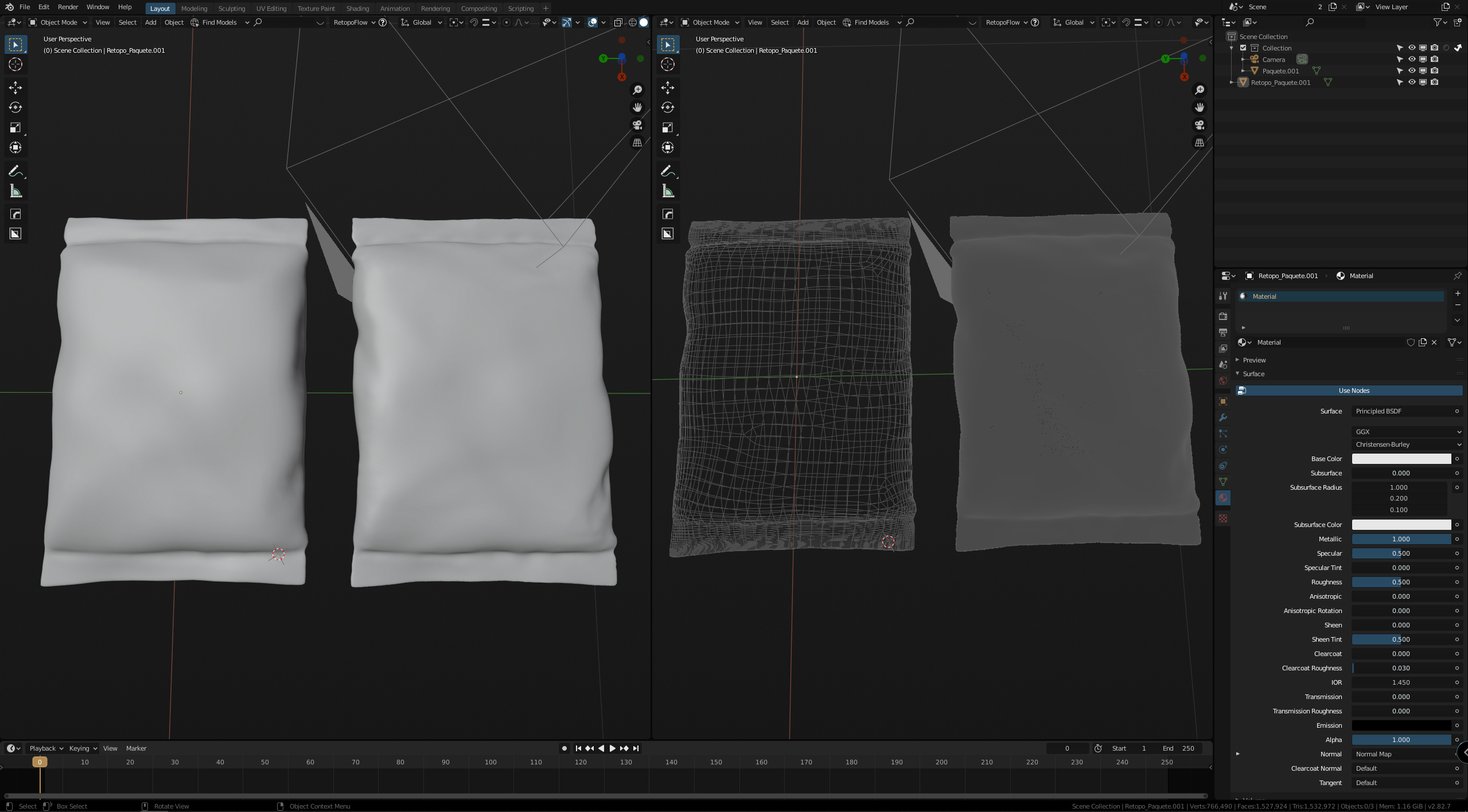This screenshot has width=1468, height=812.
Task: Click the New Material slot plus button
Action: [x=1458, y=293]
